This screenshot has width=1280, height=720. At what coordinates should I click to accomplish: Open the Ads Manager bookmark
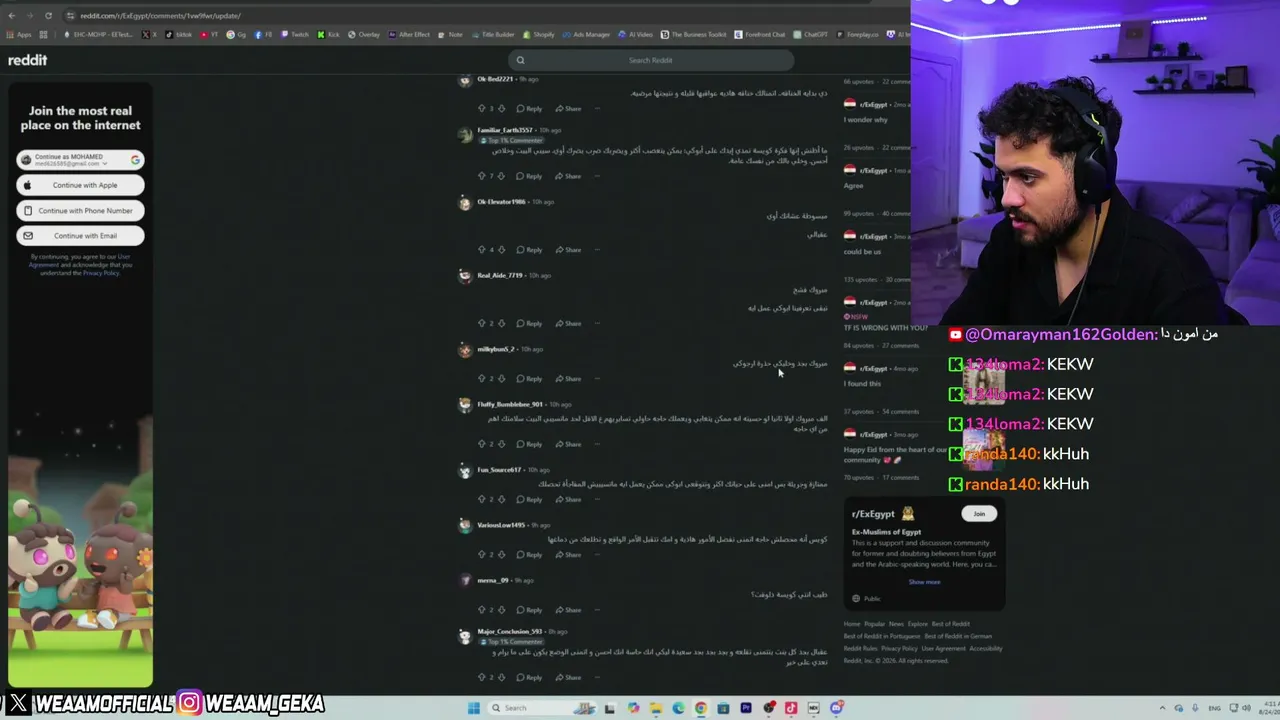586,35
